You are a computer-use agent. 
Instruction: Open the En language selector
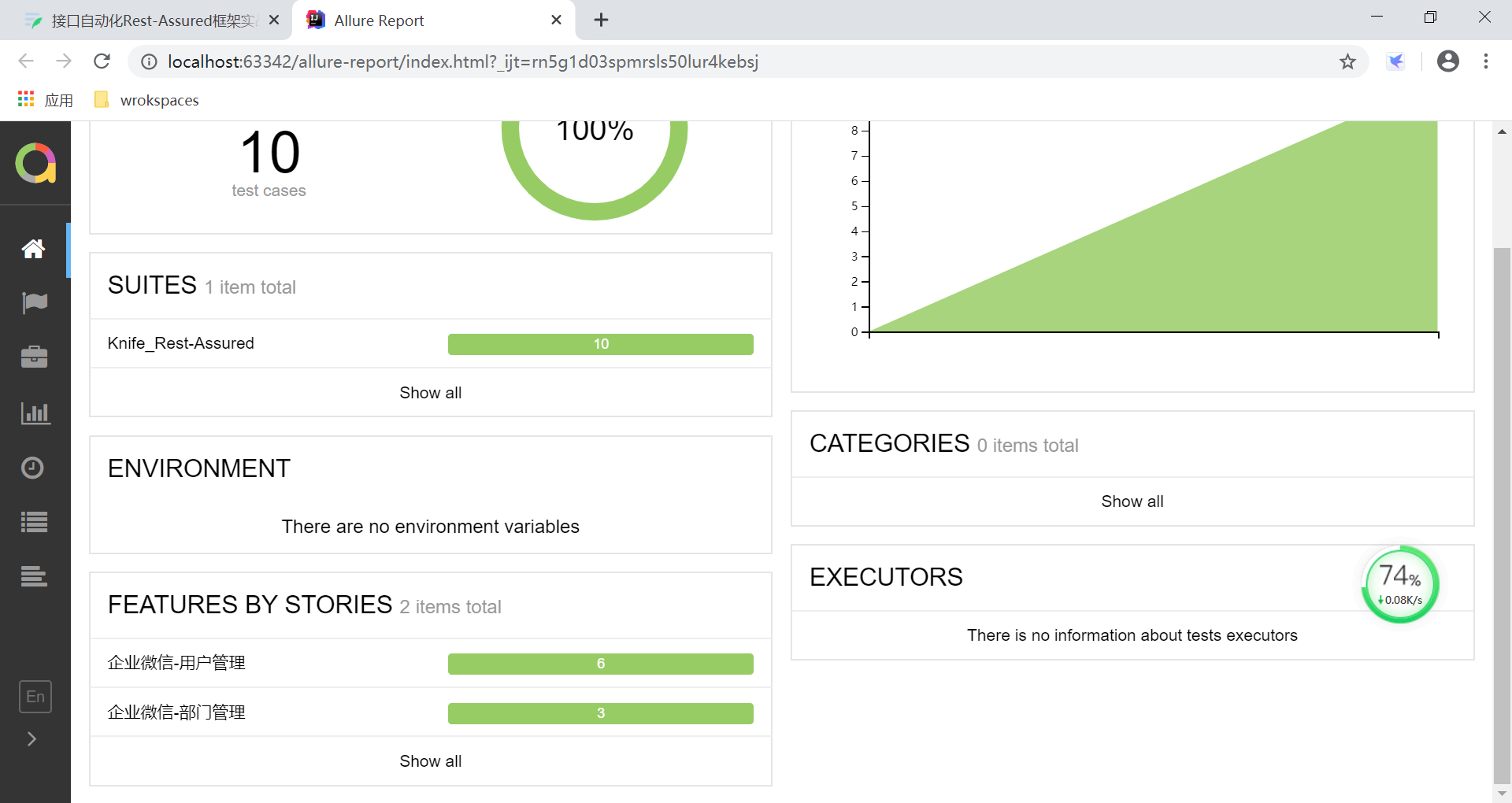(35, 697)
